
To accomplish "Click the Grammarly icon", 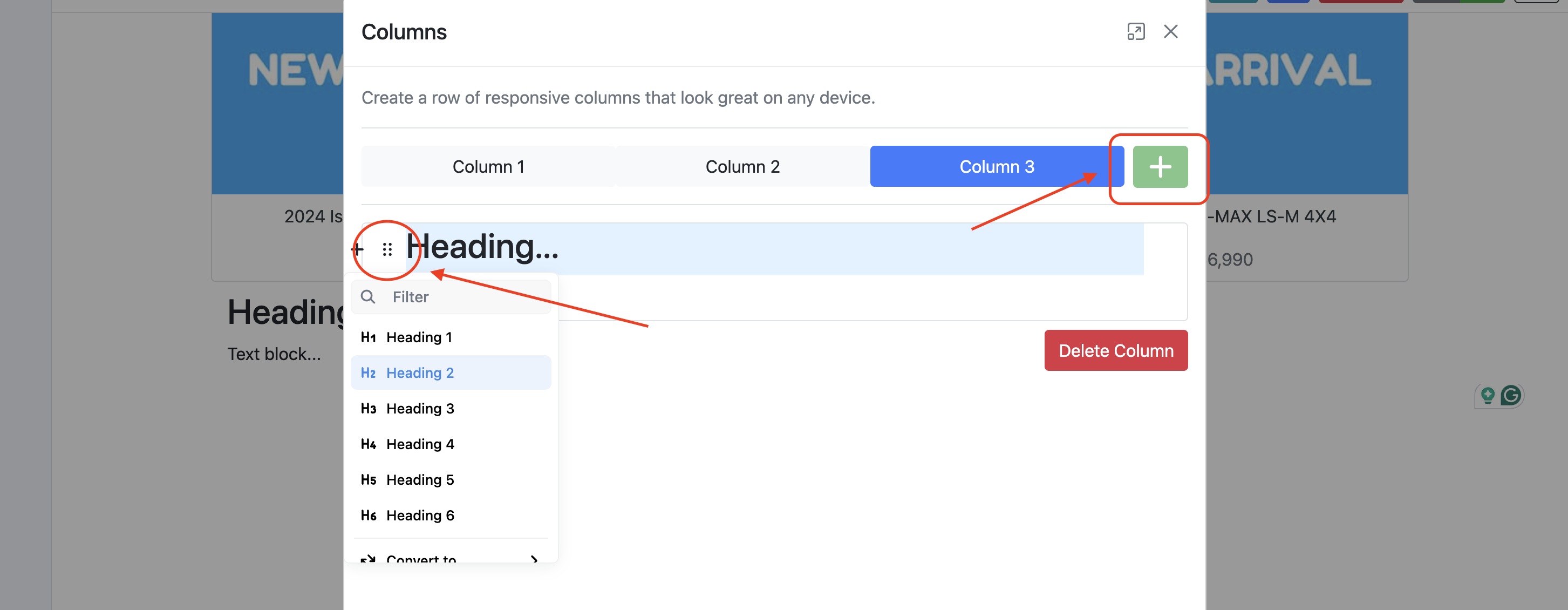I will point(1511,396).
